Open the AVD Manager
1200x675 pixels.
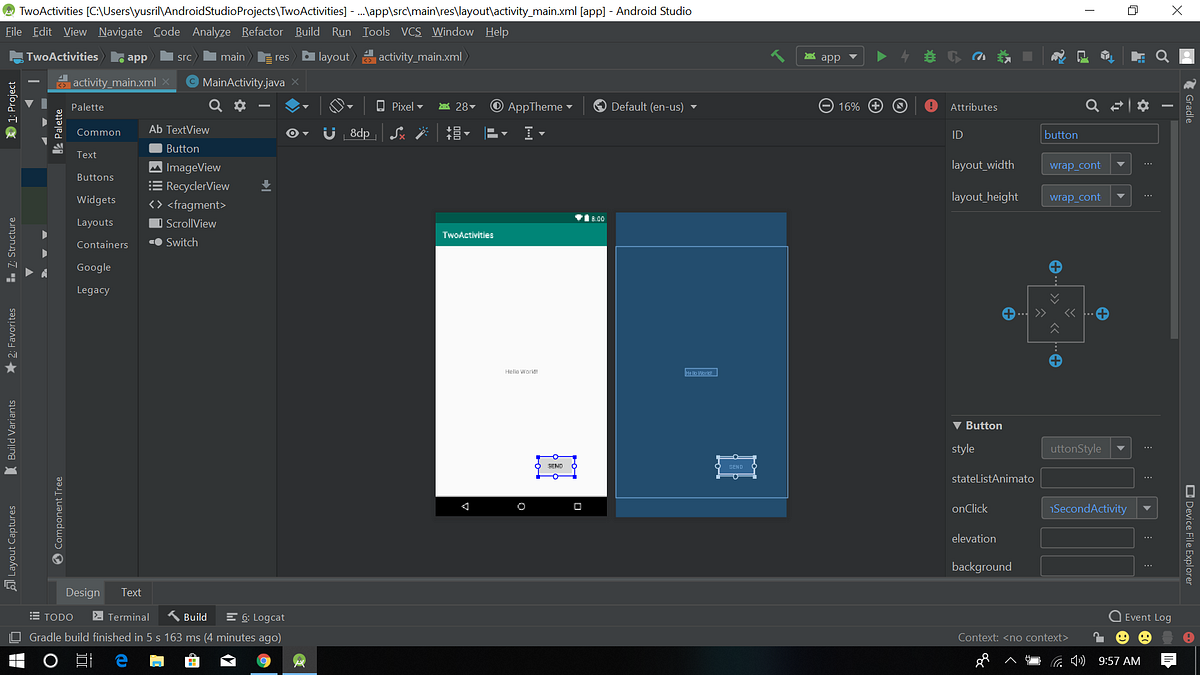pos(1082,56)
